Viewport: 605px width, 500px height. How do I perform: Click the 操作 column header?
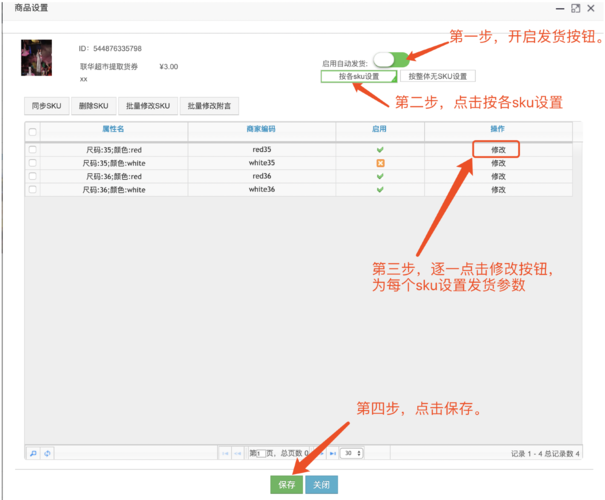pos(498,129)
